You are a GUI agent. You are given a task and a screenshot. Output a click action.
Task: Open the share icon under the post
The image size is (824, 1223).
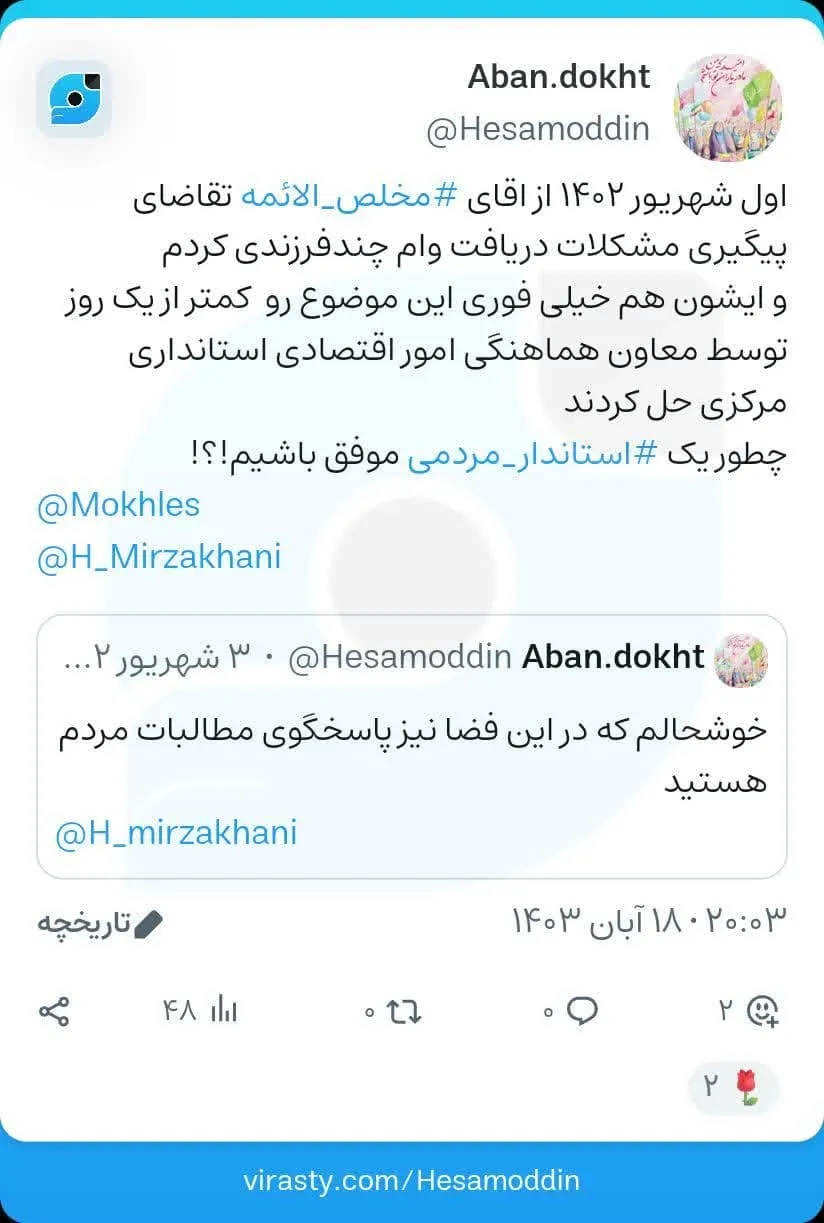54,1010
